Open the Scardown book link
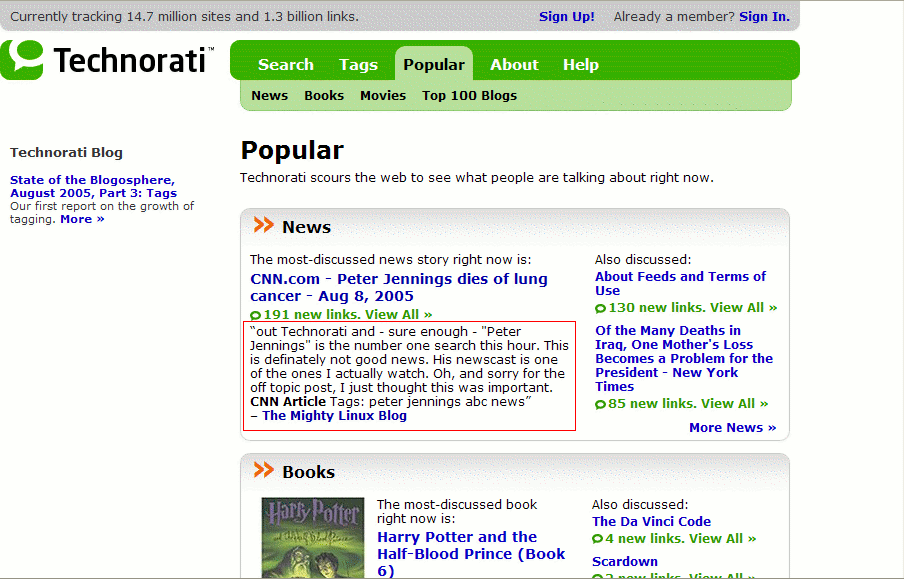This screenshot has width=904, height=579. (x=625, y=562)
